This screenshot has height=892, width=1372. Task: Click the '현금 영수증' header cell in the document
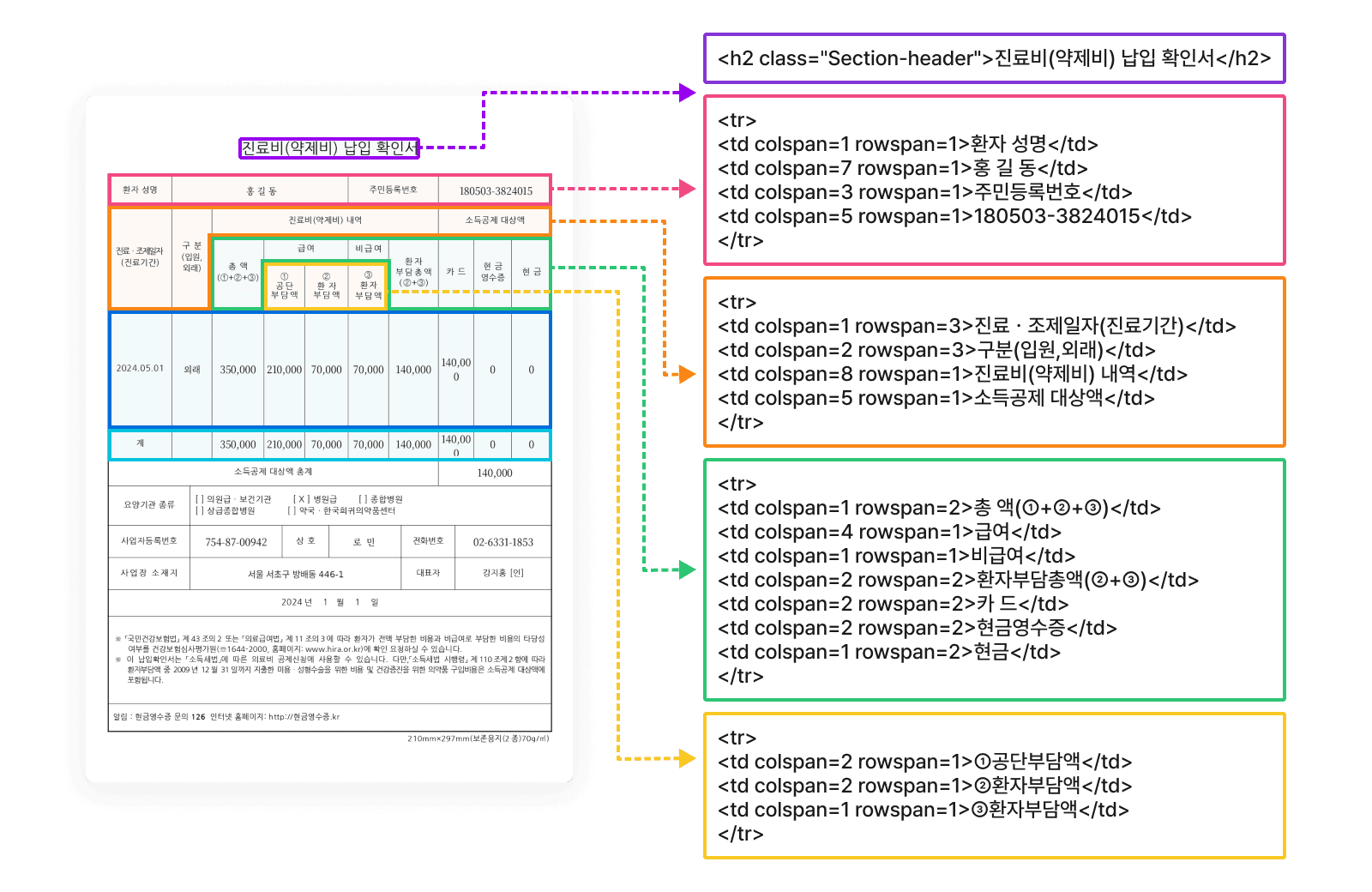(492, 272)
